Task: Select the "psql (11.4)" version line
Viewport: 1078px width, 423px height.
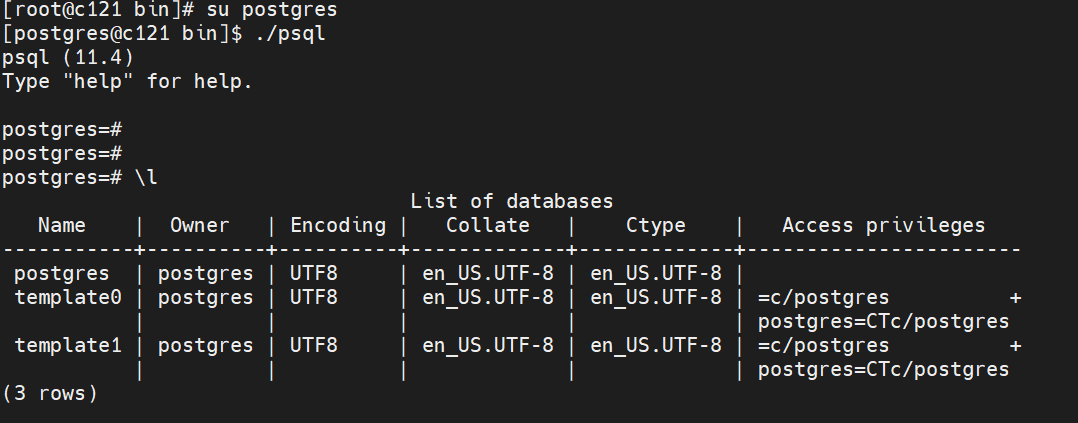Action: pyautogui.click(x=67, y=58)
